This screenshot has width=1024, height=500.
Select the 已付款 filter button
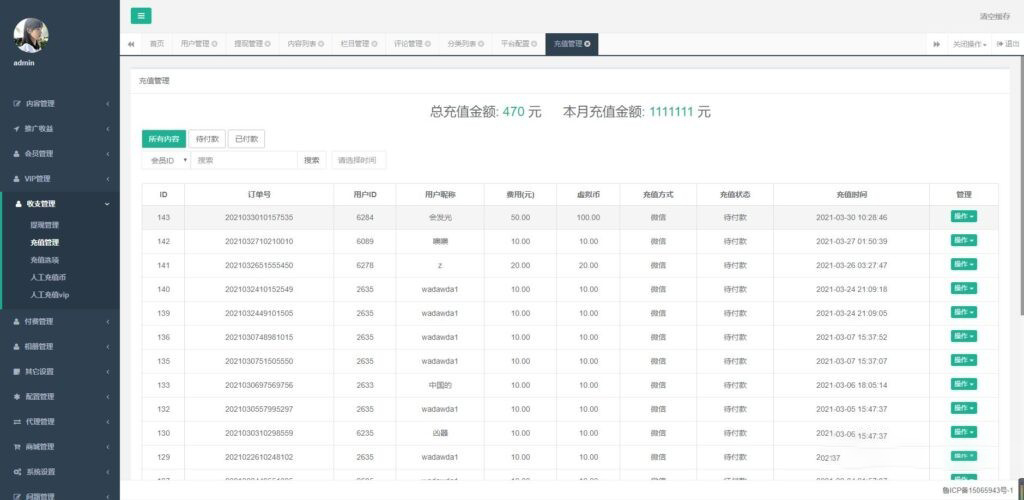[246, 139]
